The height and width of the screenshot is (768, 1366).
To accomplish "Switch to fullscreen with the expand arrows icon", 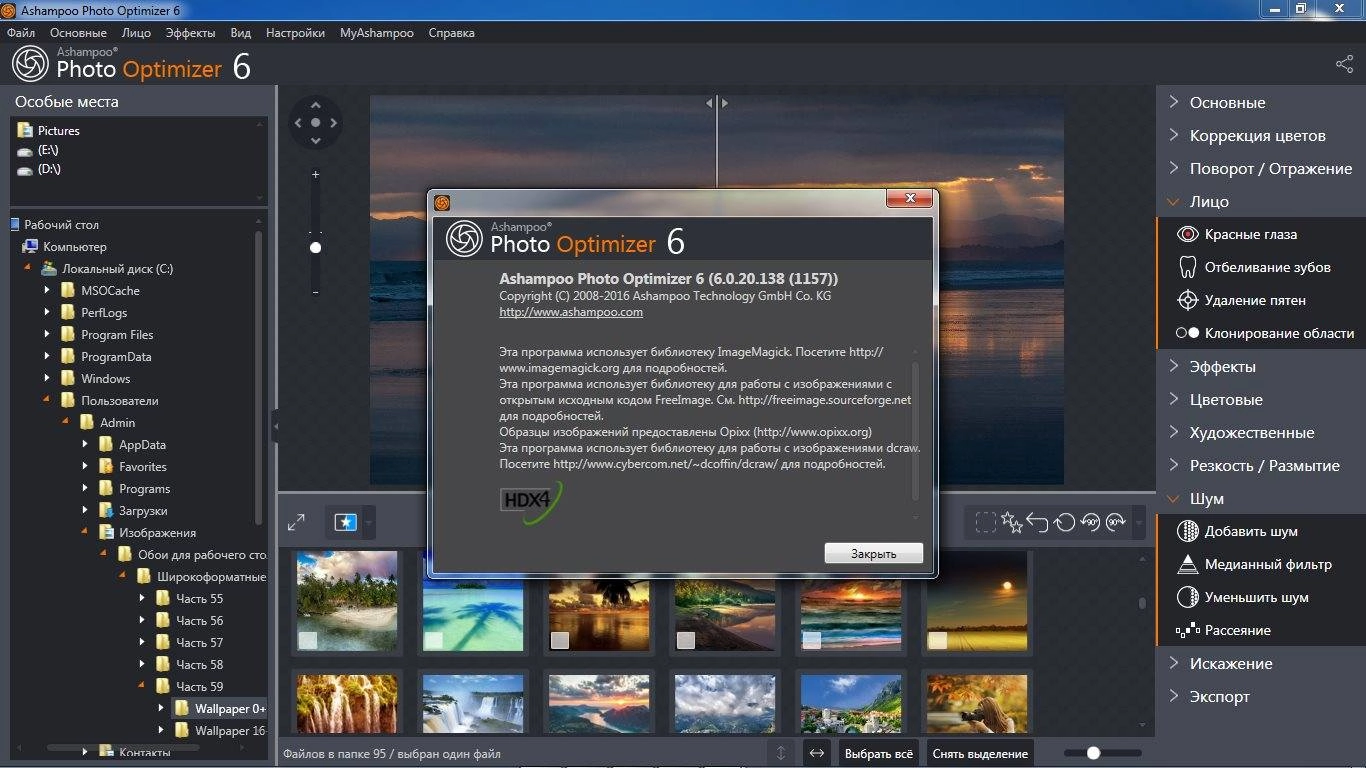I will [296, 522].
